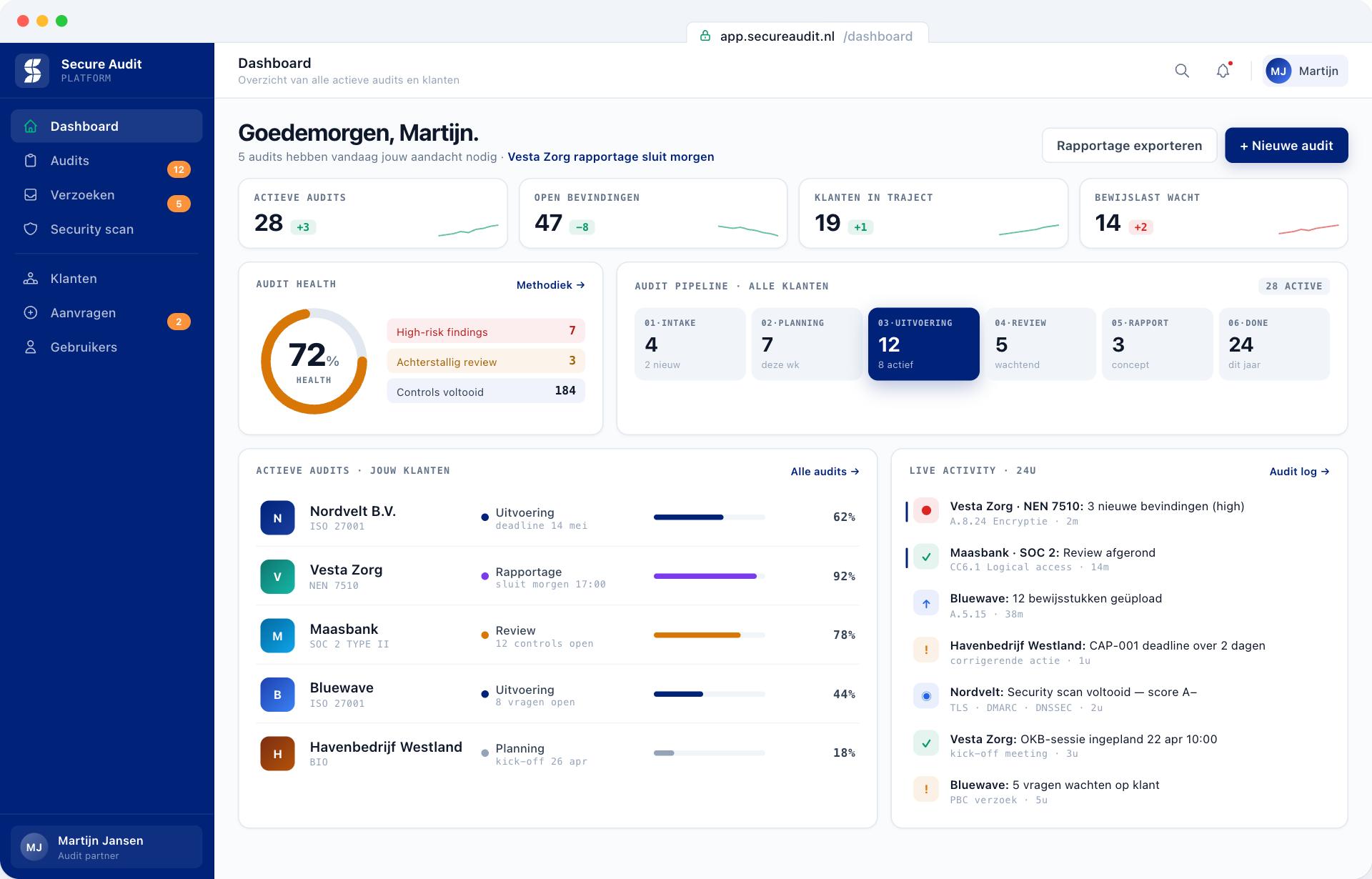Click the Bluewave 'B' avatar

click(x=277, y=695)
